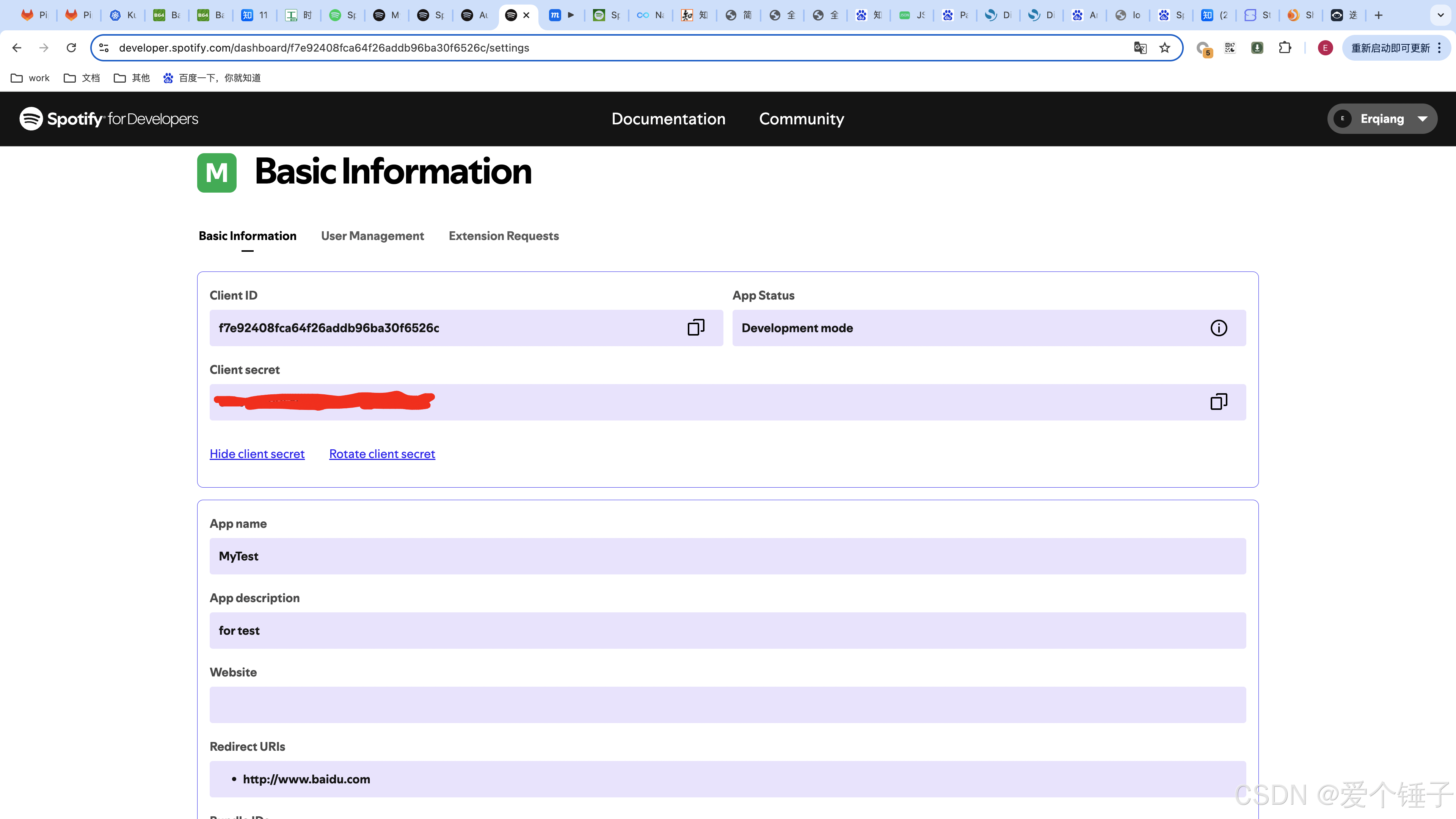
Task: Switch to Extension Requests tab
Action: [504, 236]
